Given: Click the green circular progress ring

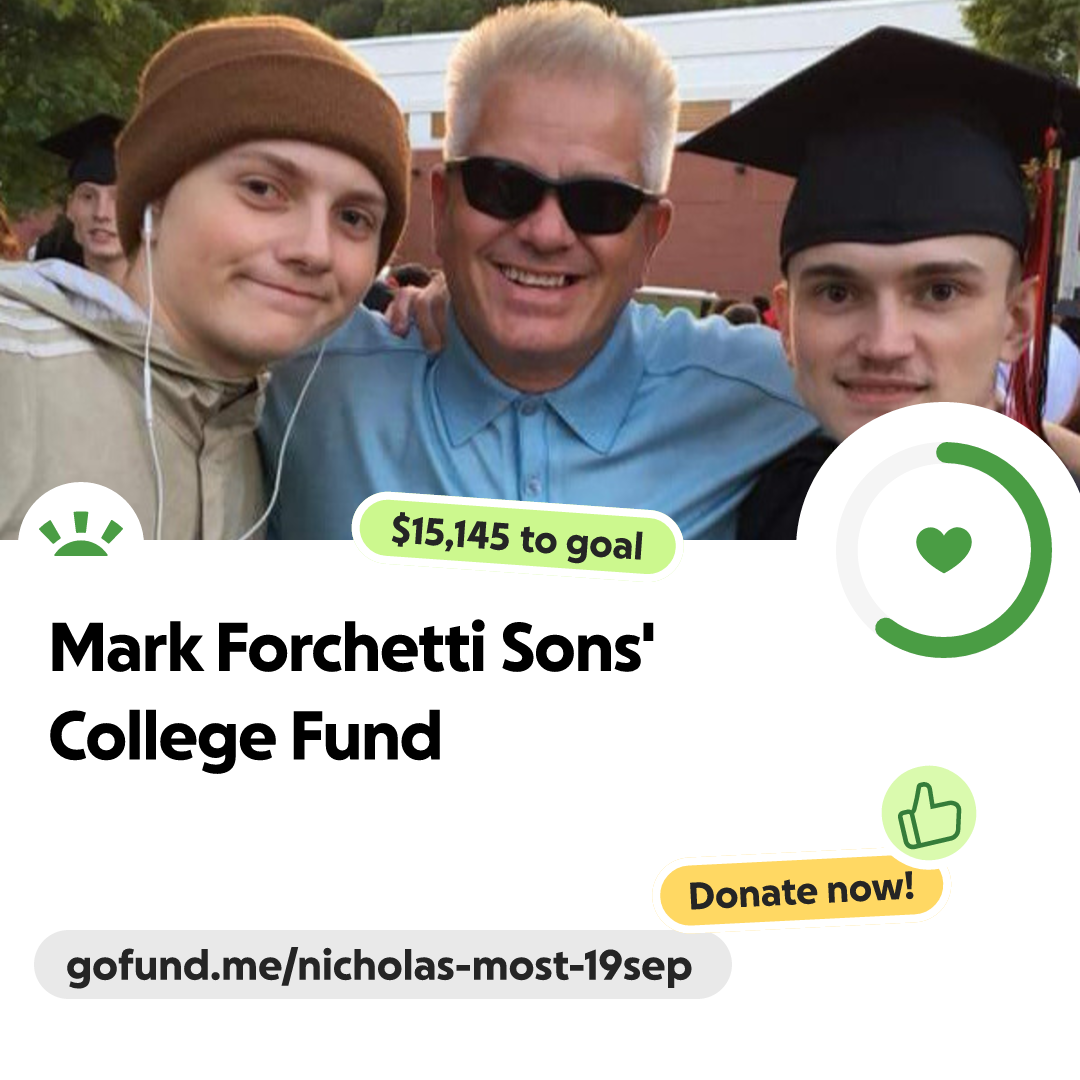Looking at the screenshot, I should (x=944, y=550).
